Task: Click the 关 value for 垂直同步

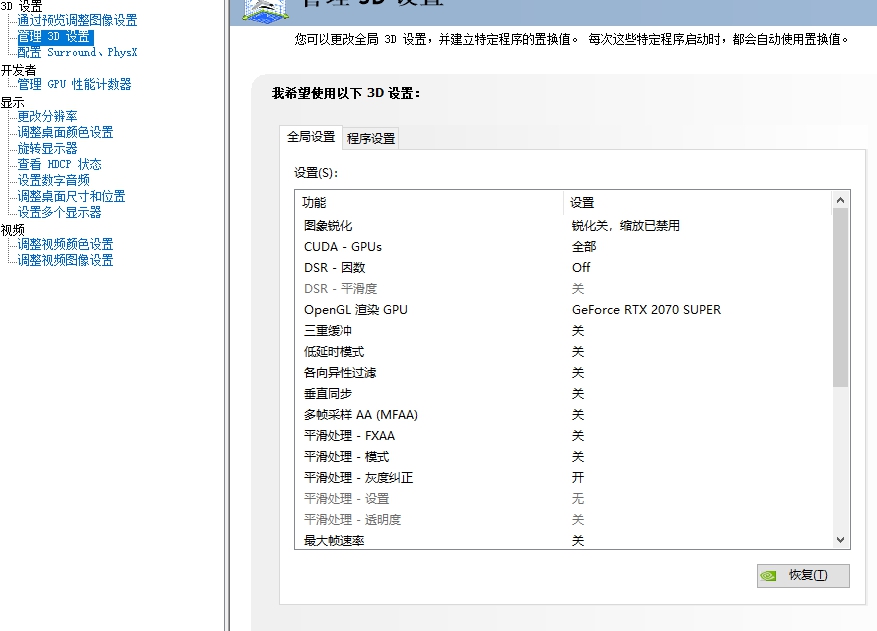Action: click(x=578, y=394)
